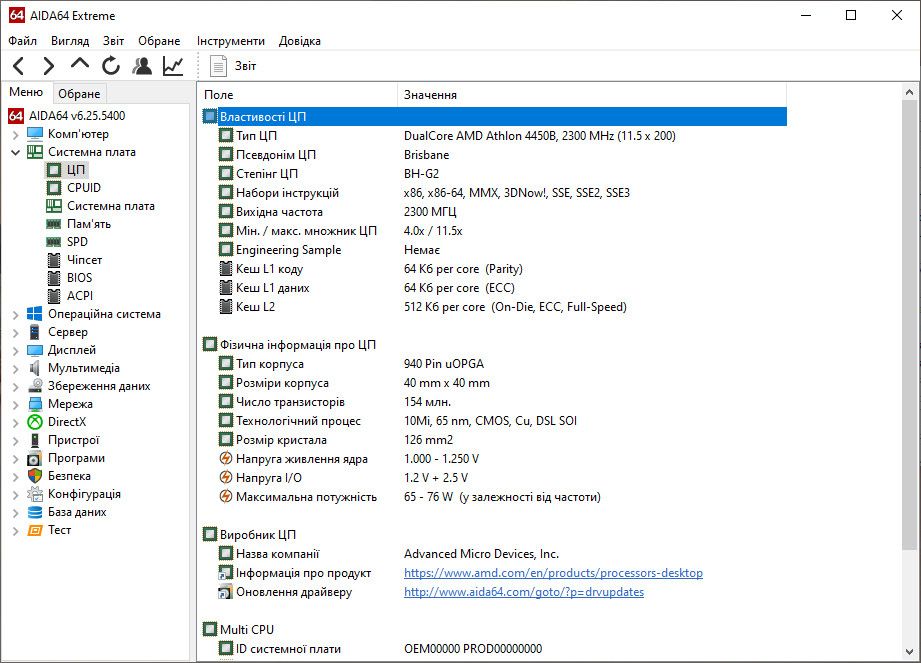This screenshot has height=663, width=921.
Task: Switch to the Обране sidebar tab
Action: (79, 93)
